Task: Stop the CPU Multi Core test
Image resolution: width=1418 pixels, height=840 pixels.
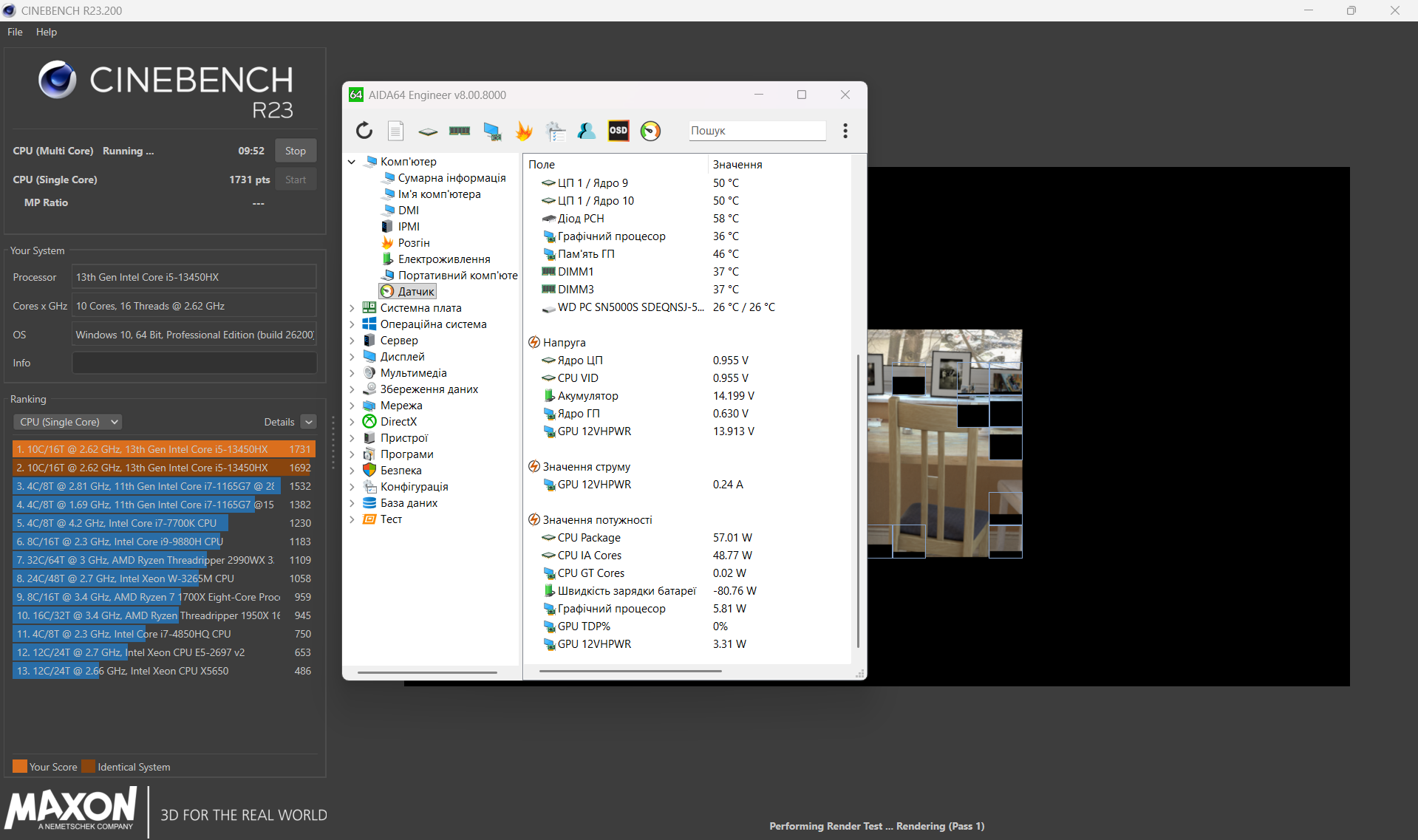Action: [295, 151]
